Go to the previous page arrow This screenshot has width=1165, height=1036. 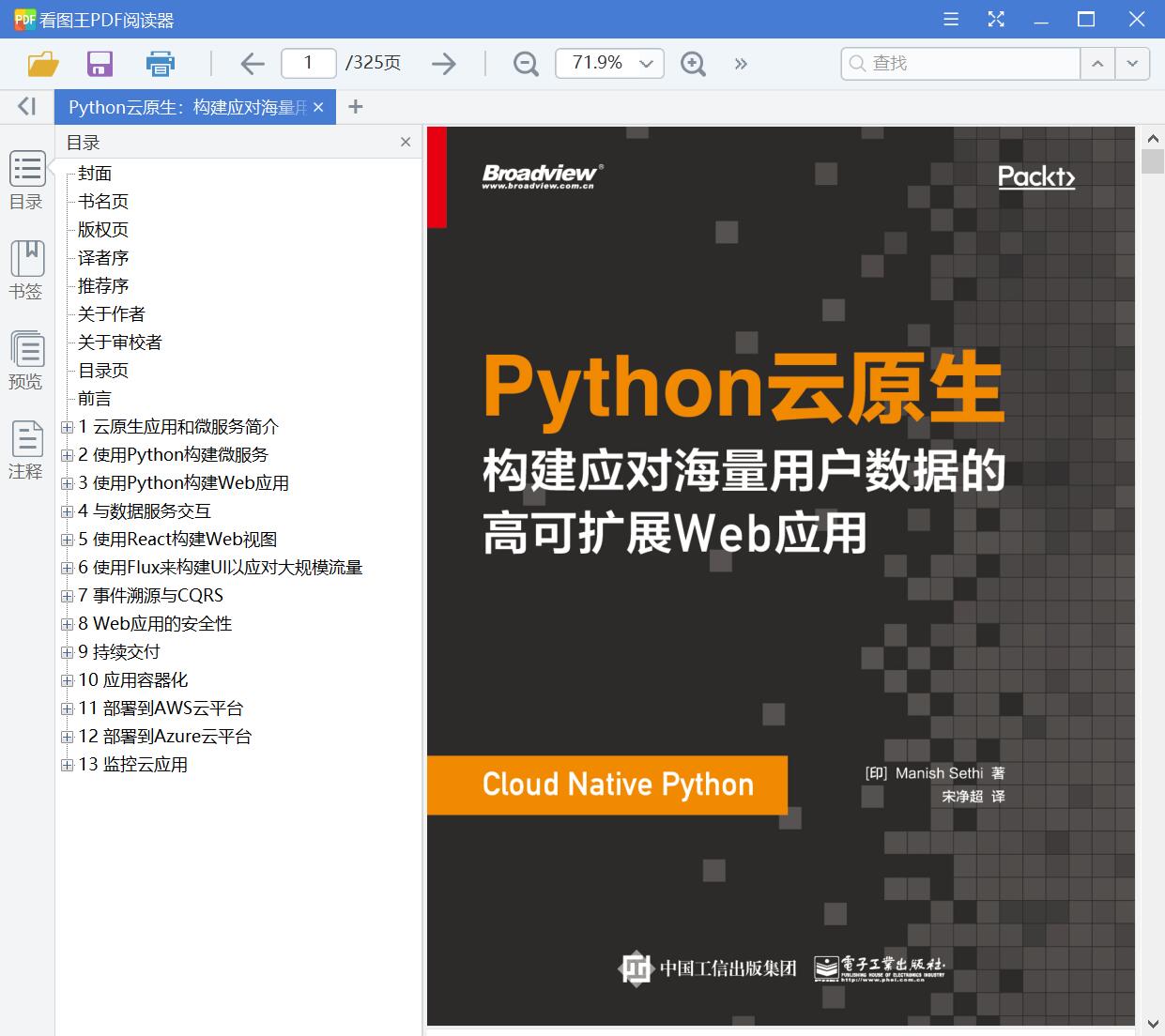252,64
